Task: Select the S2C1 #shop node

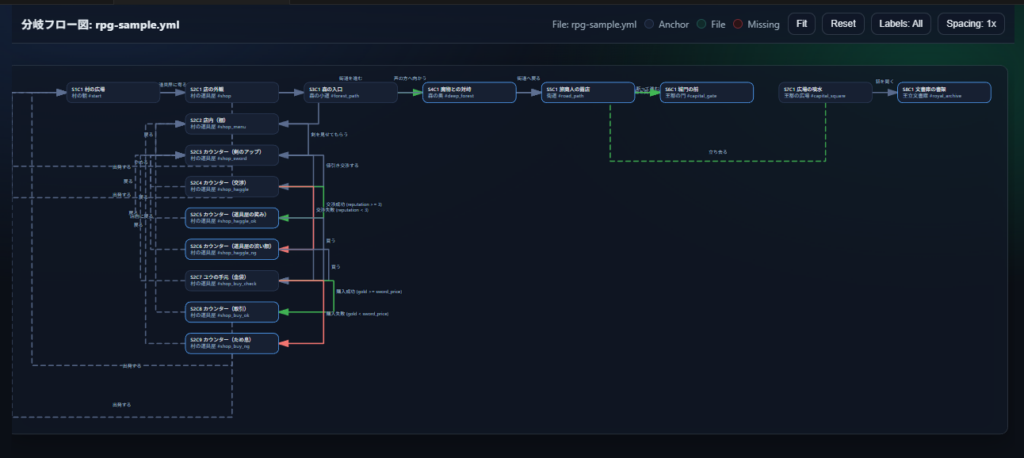Action: [x=231, y=92]
